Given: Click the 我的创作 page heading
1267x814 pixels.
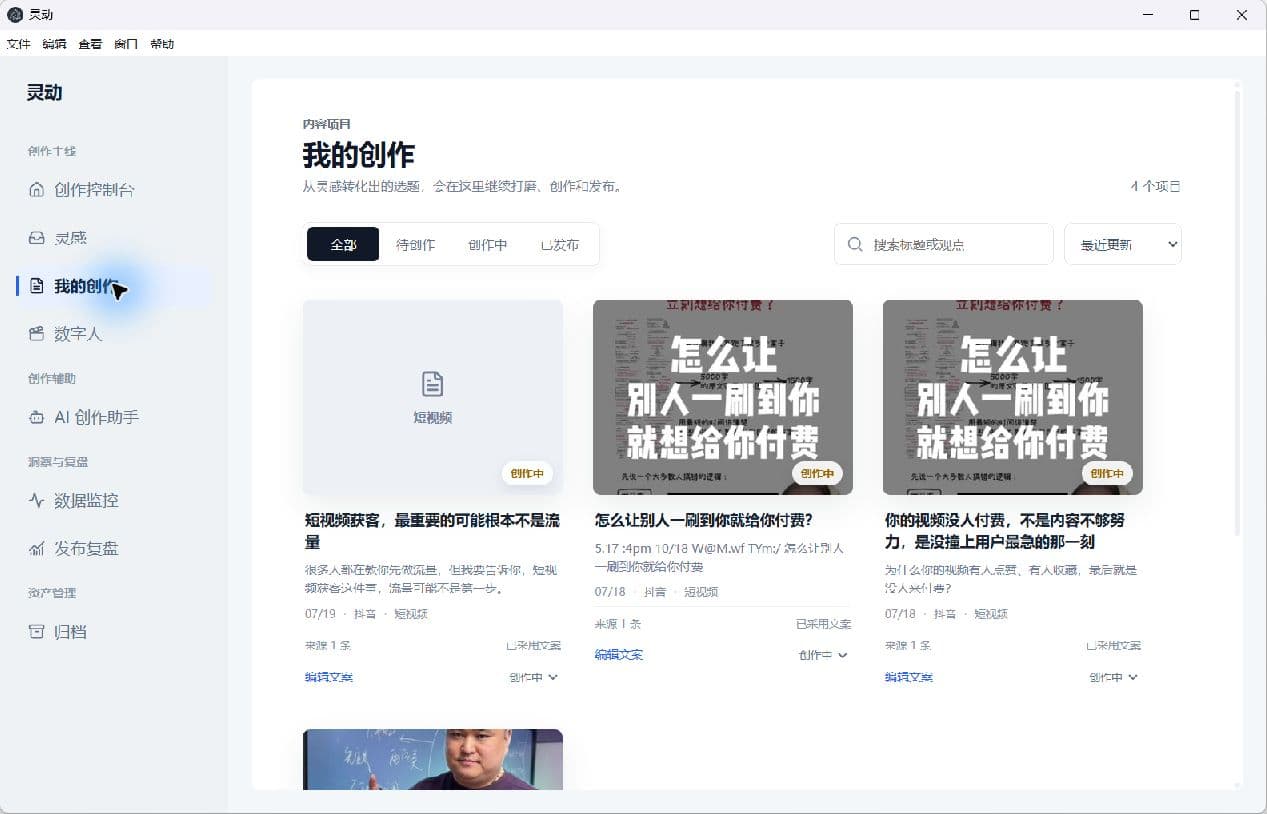Looking at the screenshot, I should (x=359, y=155).
